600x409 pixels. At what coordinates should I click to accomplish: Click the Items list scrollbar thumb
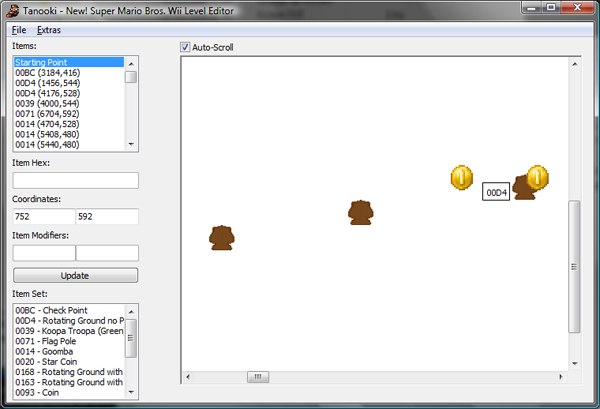[131, 77]
